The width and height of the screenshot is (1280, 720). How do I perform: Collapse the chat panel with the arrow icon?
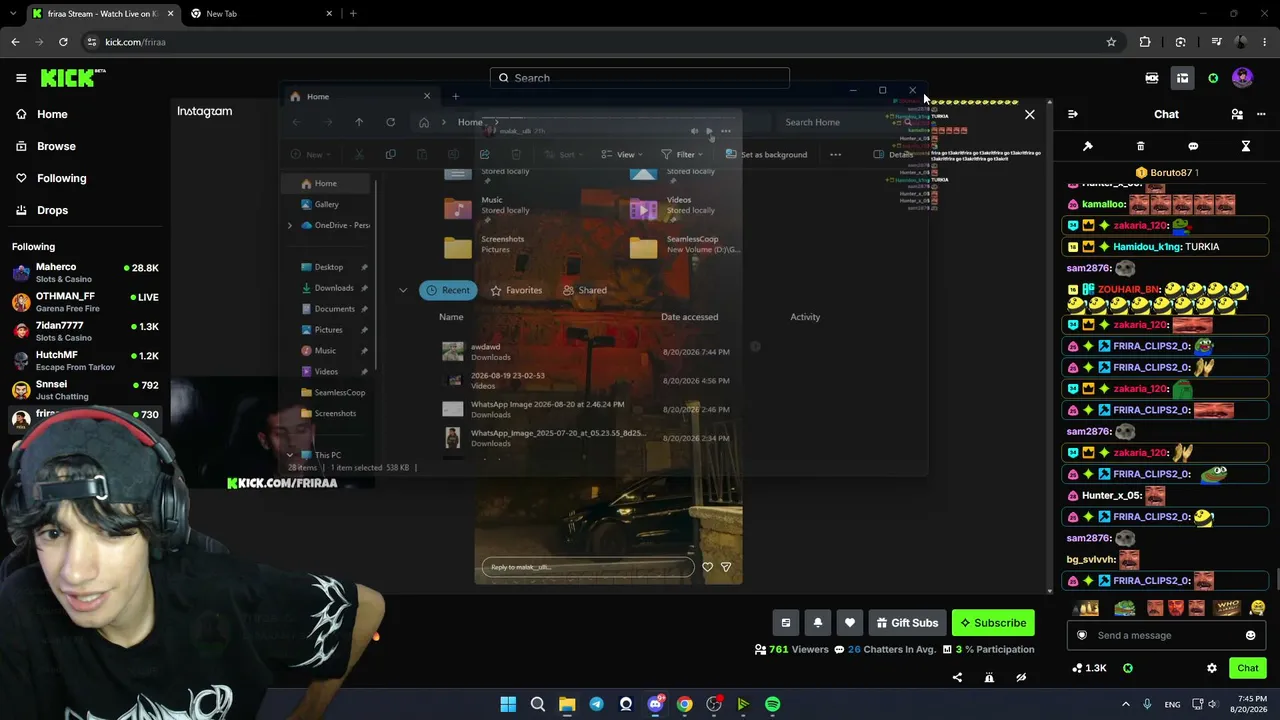coord(1073,114)
